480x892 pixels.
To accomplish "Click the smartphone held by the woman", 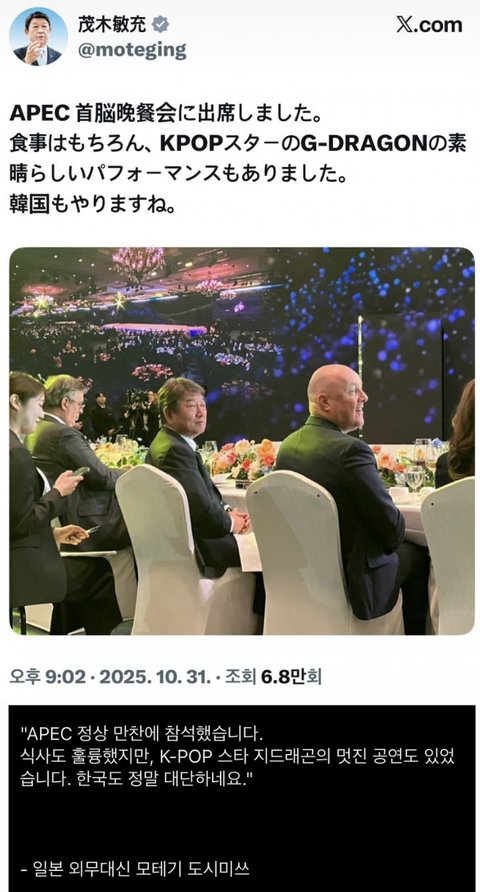I will coord(81,471).
